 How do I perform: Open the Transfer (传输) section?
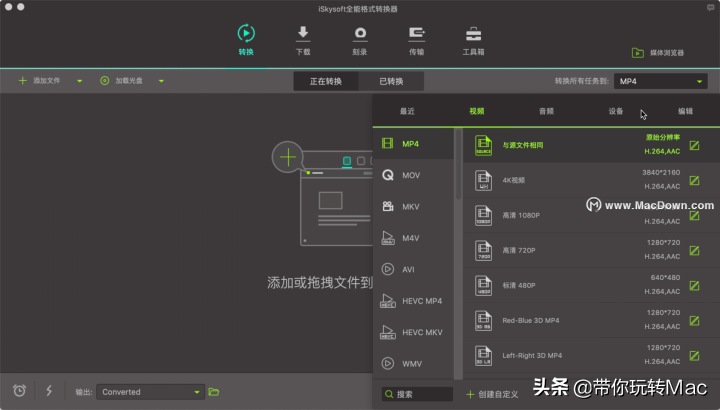pyautogui.click(x=416, y=40)
